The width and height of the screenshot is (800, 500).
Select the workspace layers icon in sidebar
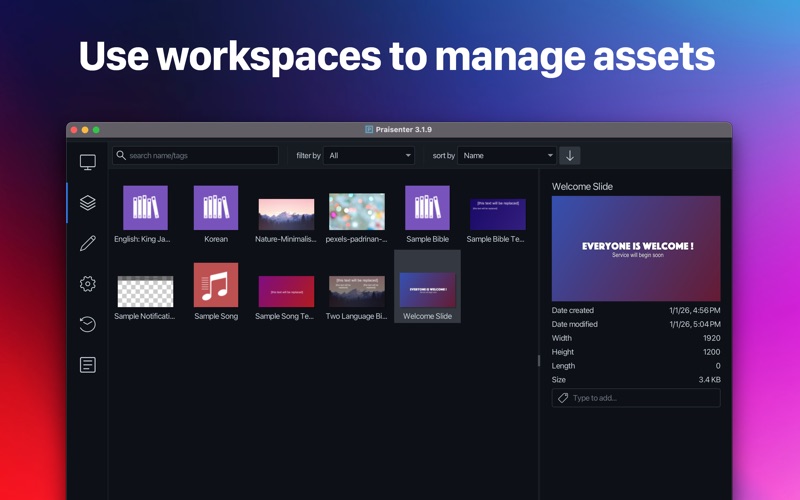tap(88, 203)
